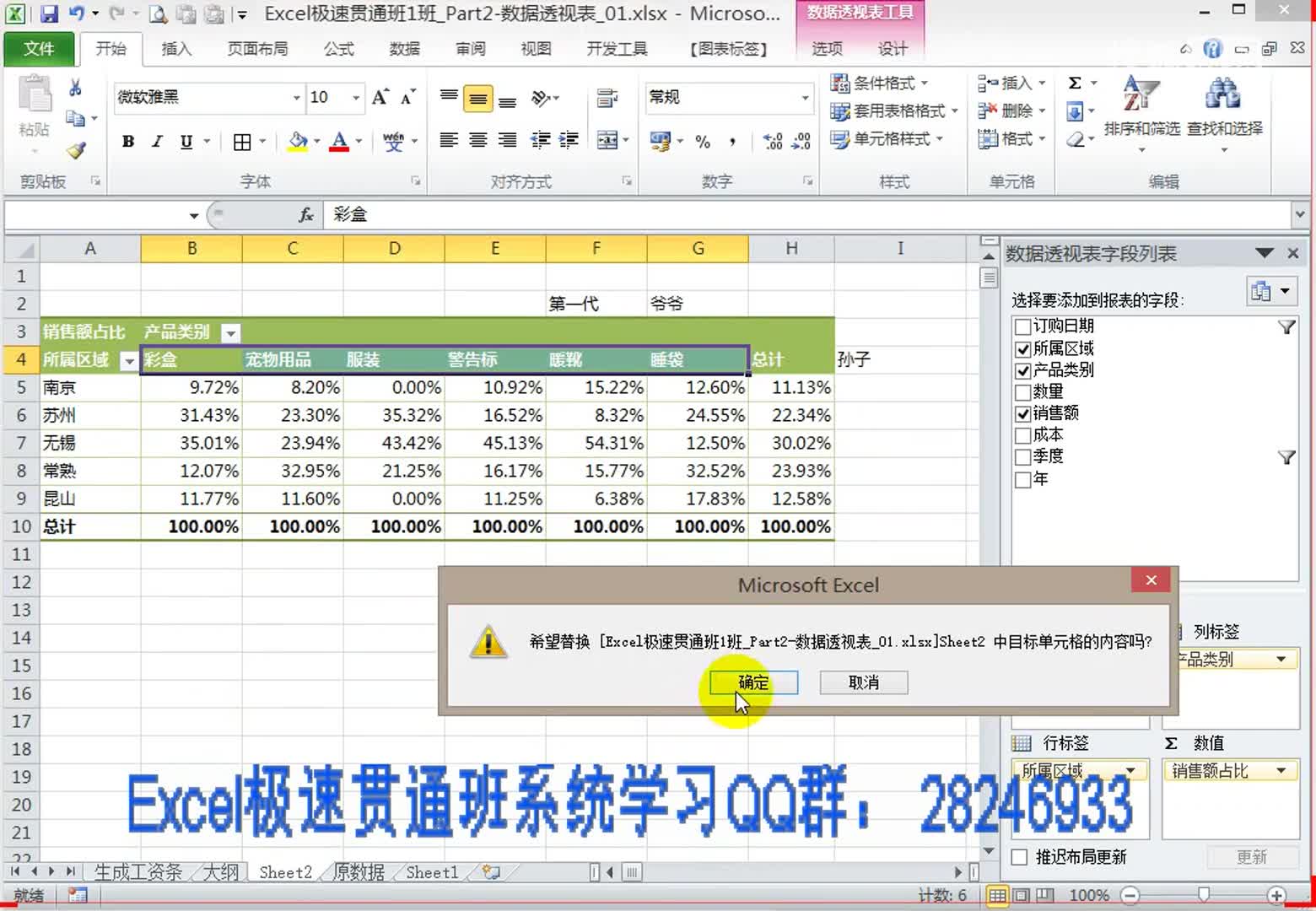Check the 数量 field checkbox
1316x911 pixels.
pyautogui.click(x=1022, y=392)
